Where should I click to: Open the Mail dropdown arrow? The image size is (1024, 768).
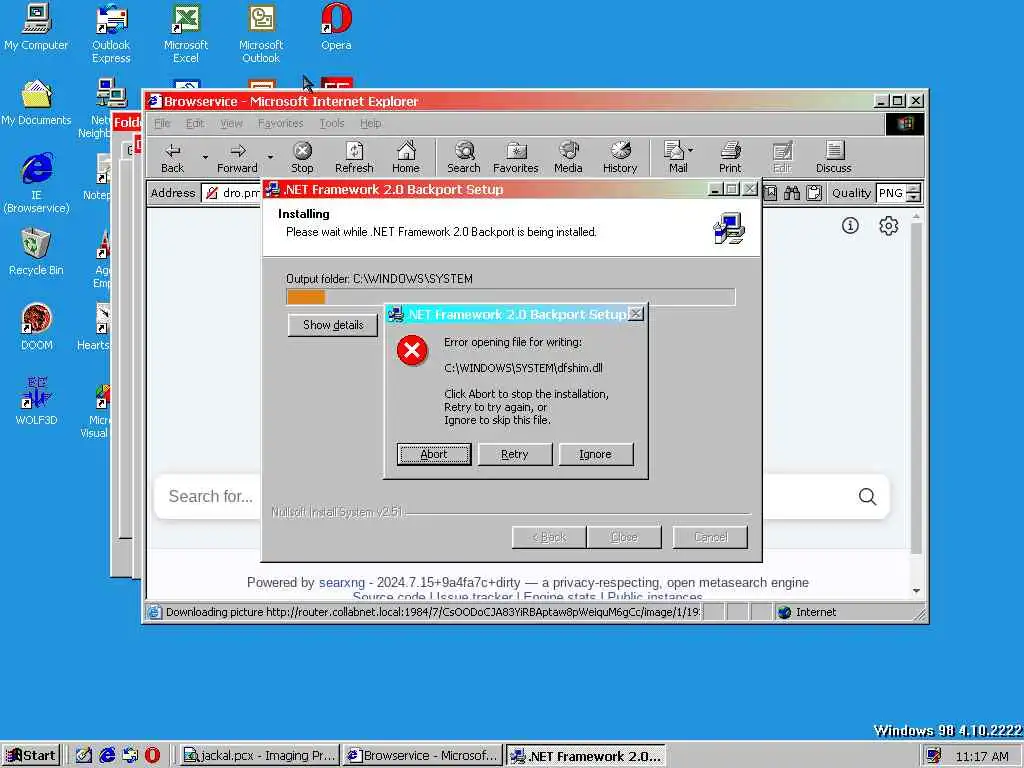[x=691, y=150]
